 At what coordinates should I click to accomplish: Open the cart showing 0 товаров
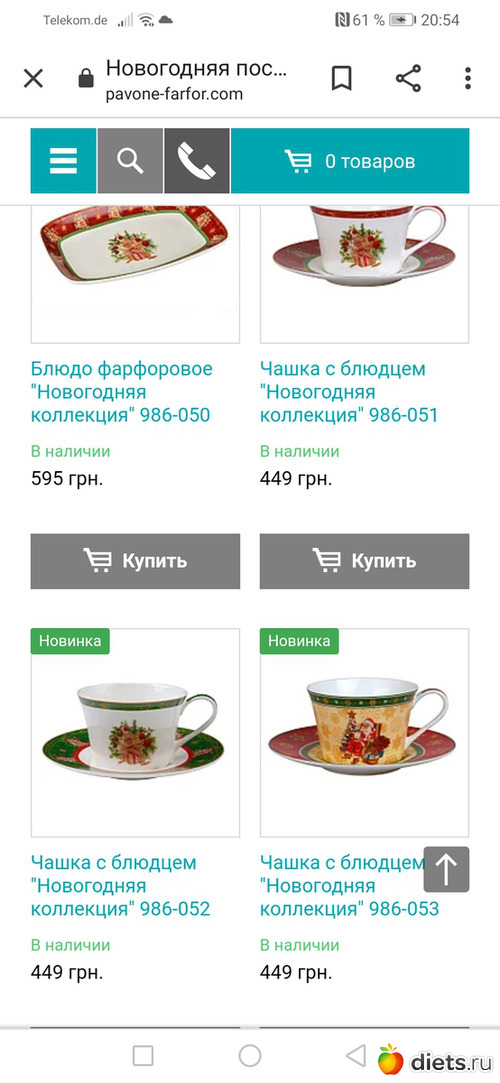(x=350, y=161)
